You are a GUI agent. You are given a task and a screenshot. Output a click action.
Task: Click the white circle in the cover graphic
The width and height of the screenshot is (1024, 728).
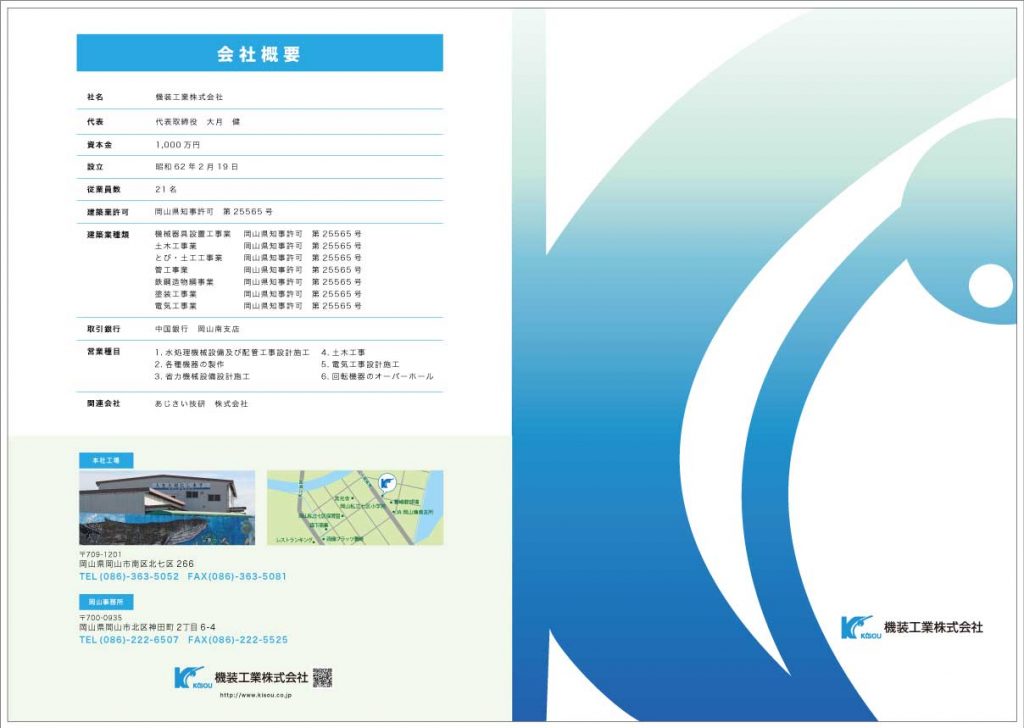point(991,287)
